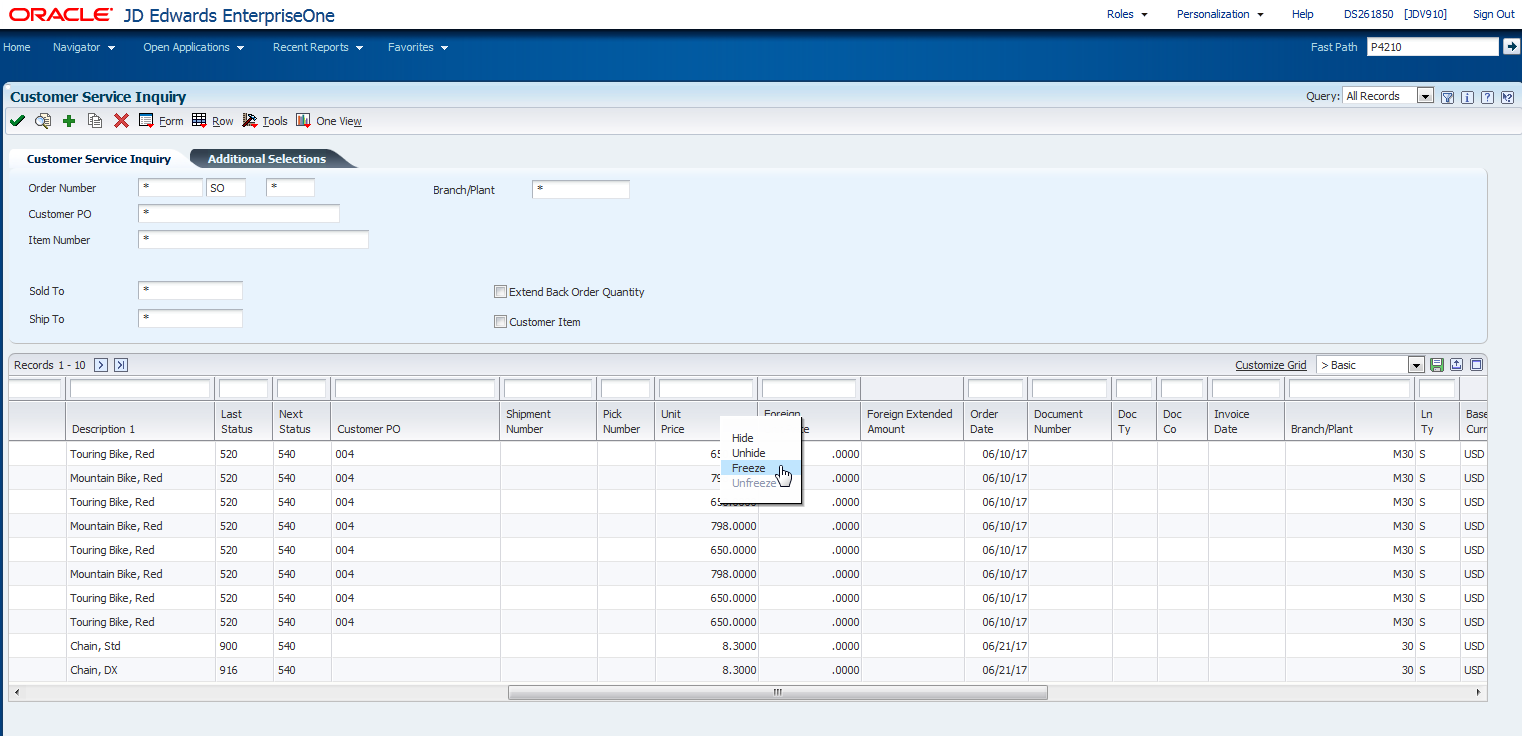Click the horizontal grid scrollbar thumb
Screen dimensions: 1522x736
pos(778,692)
